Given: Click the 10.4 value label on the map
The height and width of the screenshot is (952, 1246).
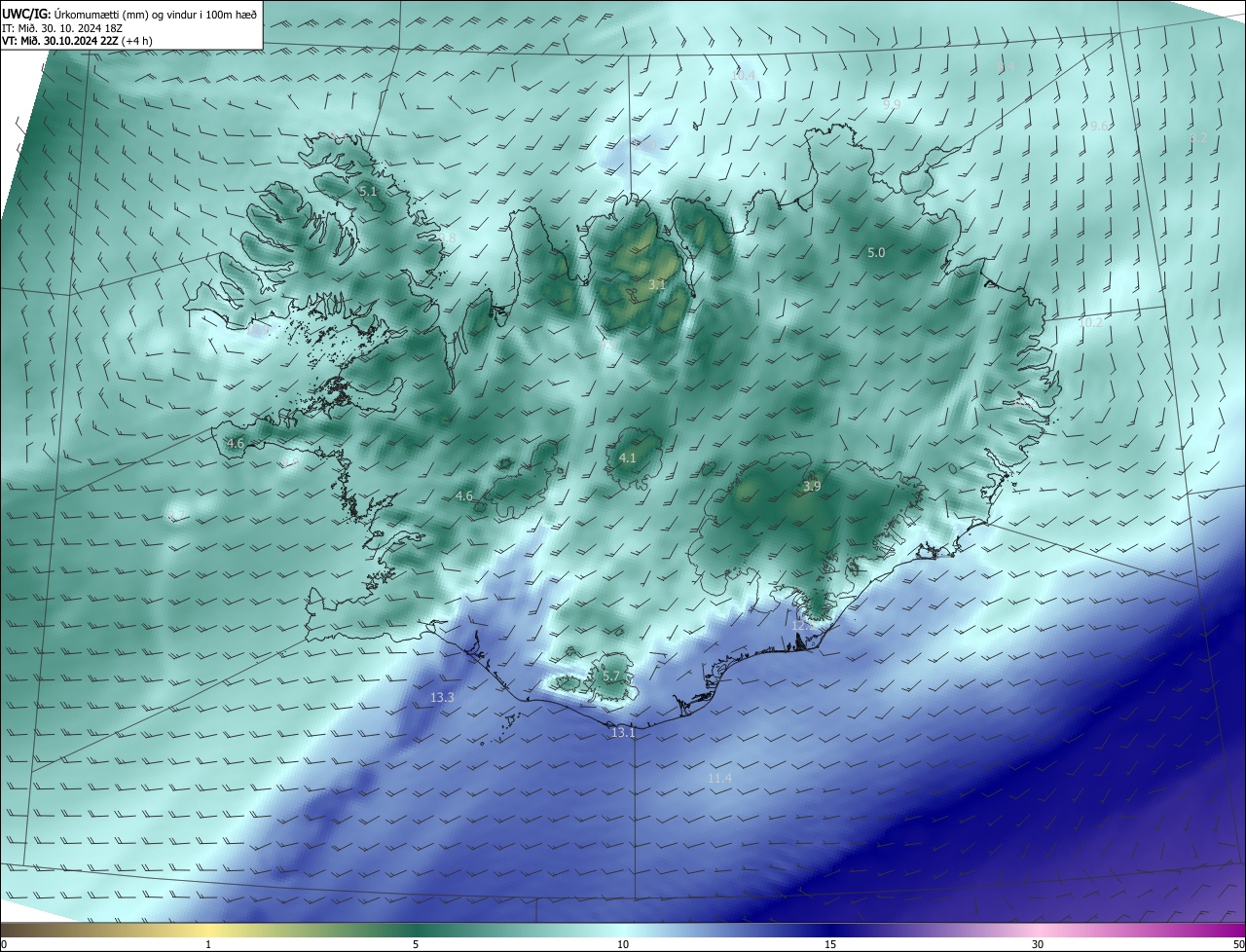Looking at the screenshot, I should [744, 75].
